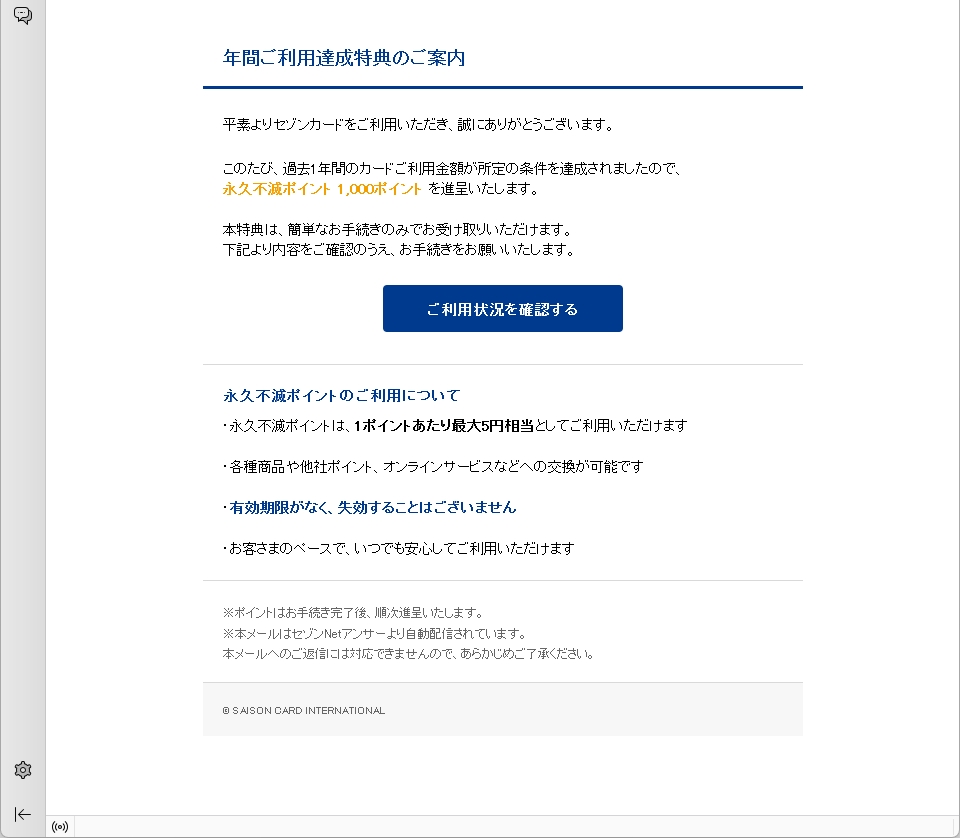Click the セゾンNetアンサー auto-send notice line

point(374,633)
